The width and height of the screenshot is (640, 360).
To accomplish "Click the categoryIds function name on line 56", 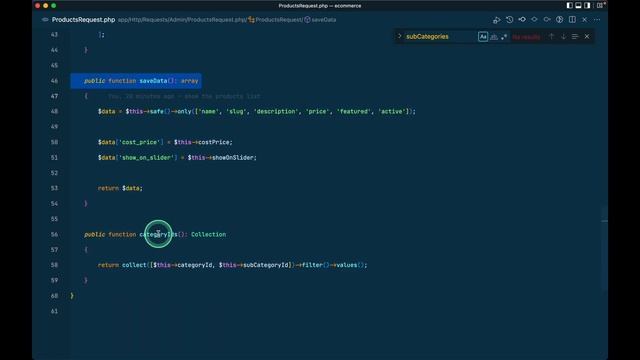I will (x=158, y=234).
